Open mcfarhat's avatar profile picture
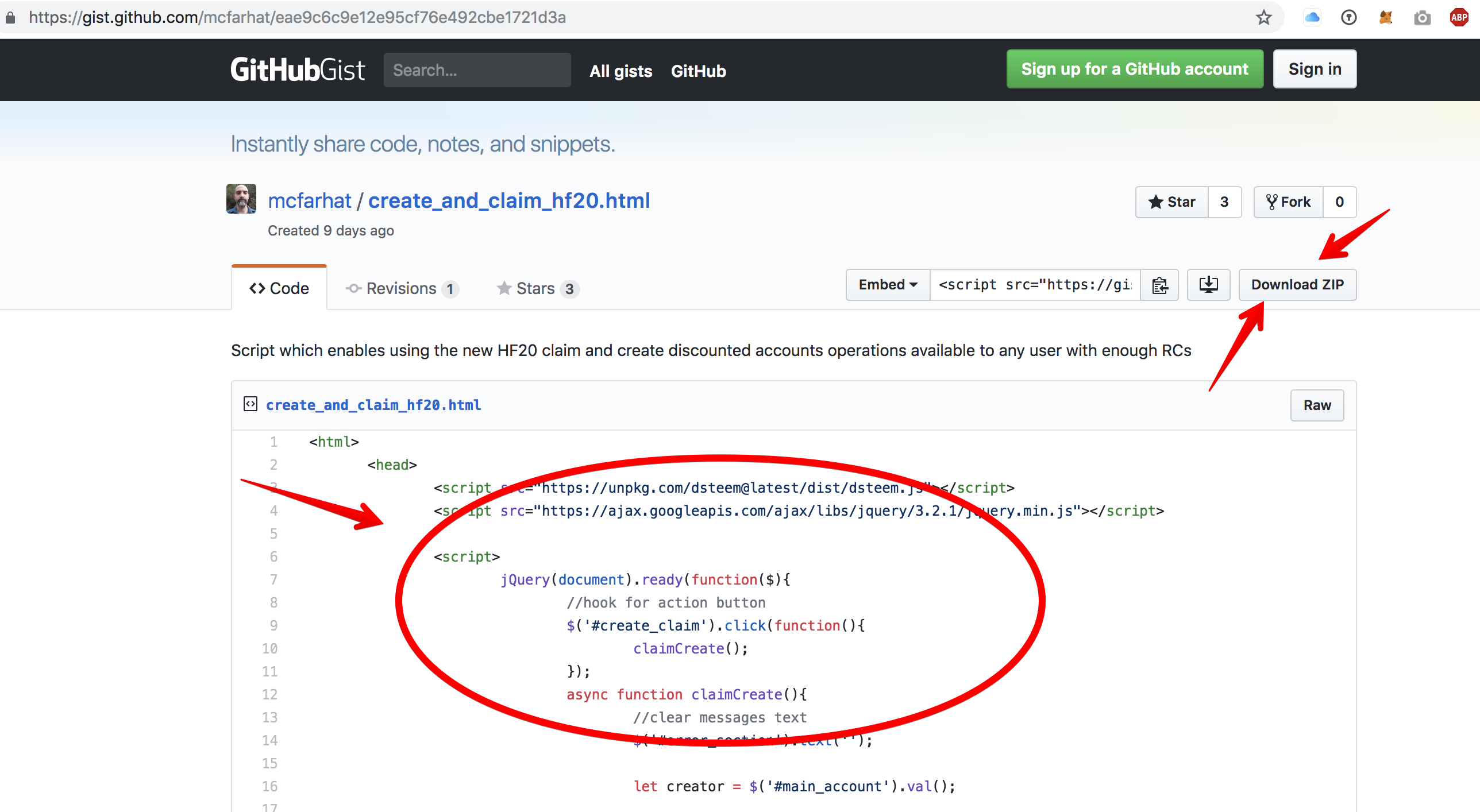This screenshot has width=1480, height=812. click(x=241, y=199)
